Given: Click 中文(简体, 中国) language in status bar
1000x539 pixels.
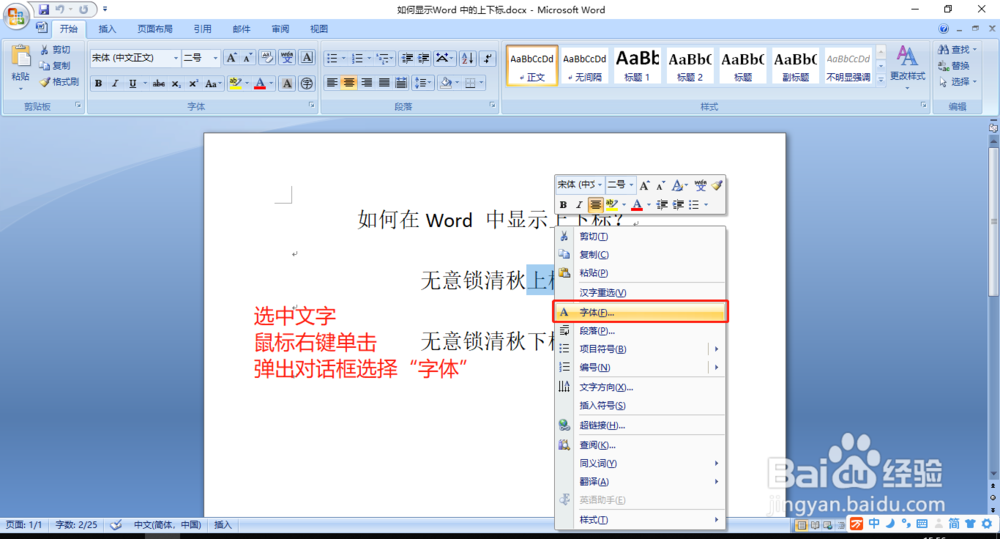Looking at the screenshot, I should click(167, 525).
